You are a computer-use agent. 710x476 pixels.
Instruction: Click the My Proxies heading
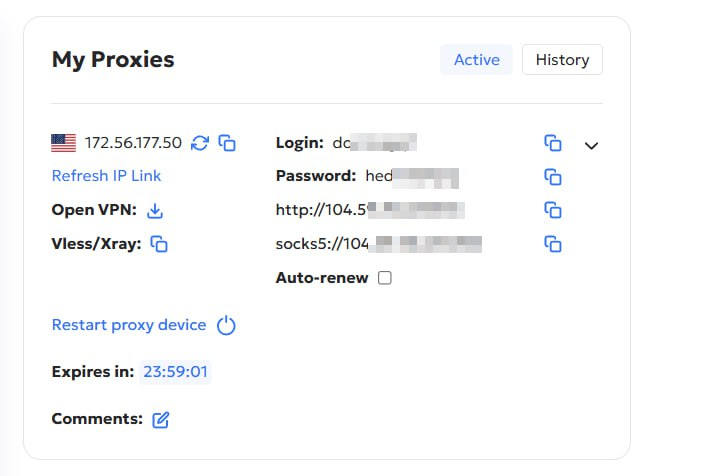pos(113,60)
